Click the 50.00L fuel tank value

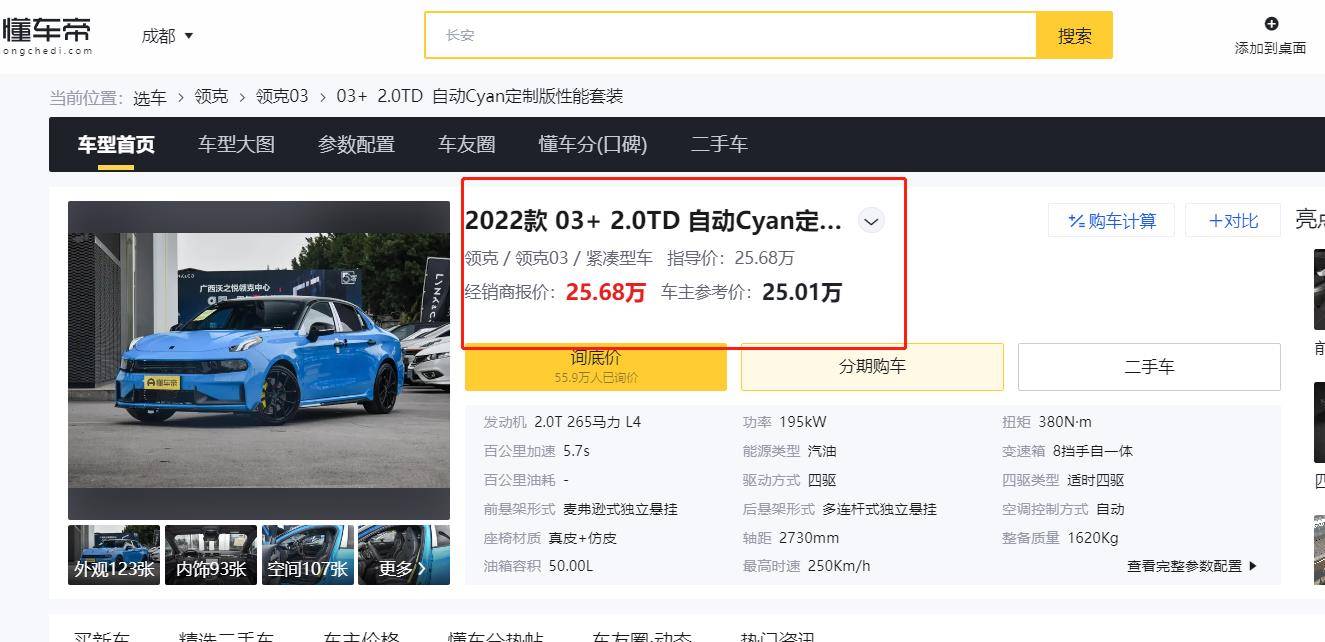click(x=571, y=566)
